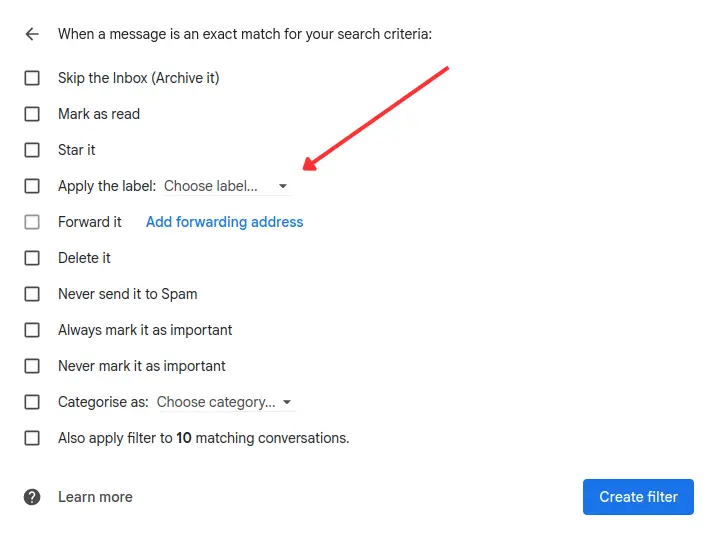Enable Never send it to Spam
This screenshot has height=536, width=716.
(32, 294)
